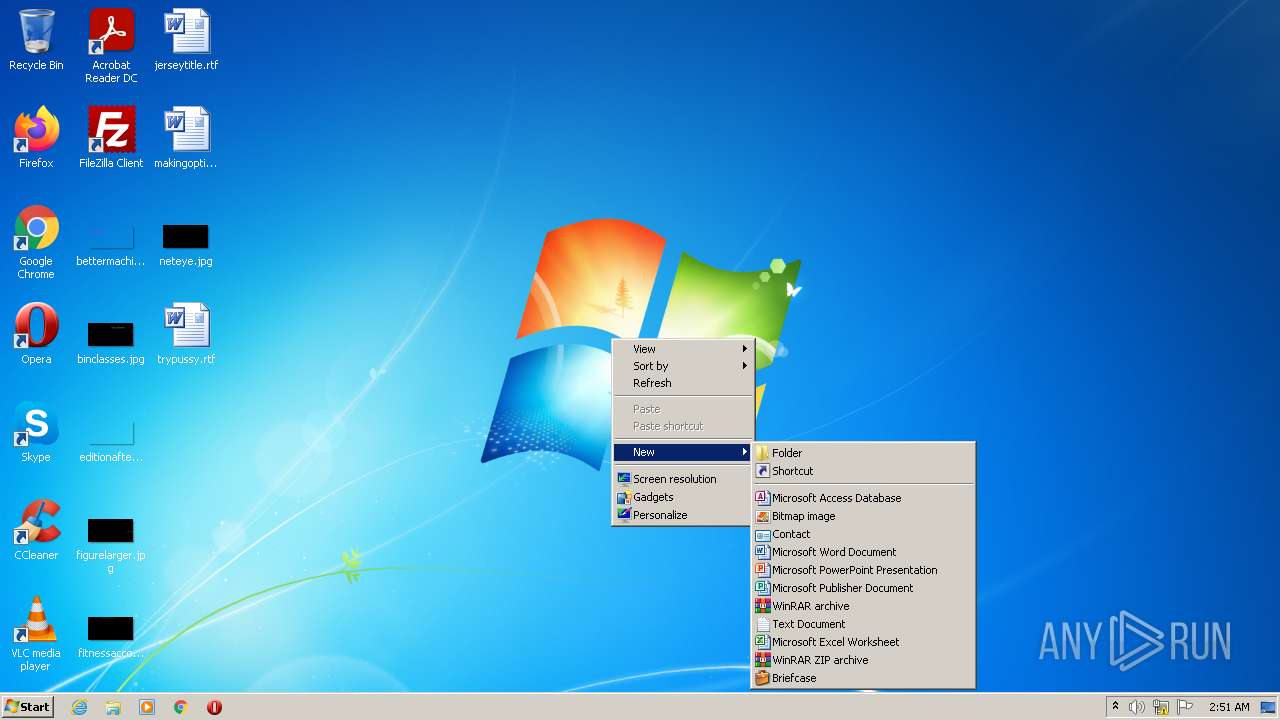Select the Skype desktop shortcut
Viewport: 1280px width, 720px height.
[x=36, y=432]
